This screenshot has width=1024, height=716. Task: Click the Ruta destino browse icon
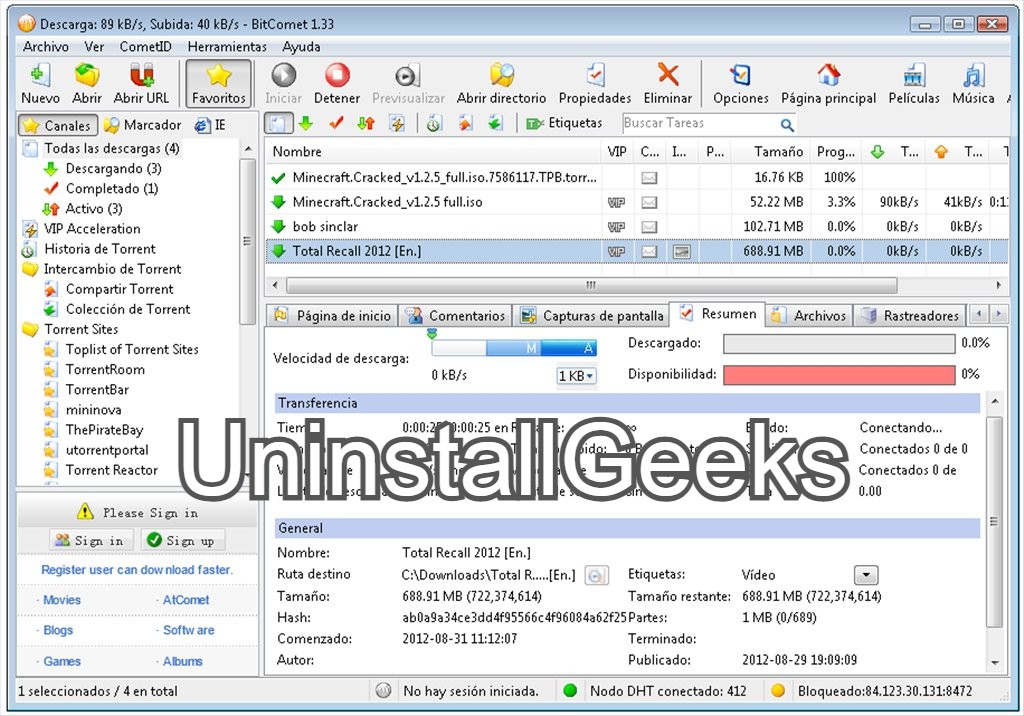click(596, 576)
